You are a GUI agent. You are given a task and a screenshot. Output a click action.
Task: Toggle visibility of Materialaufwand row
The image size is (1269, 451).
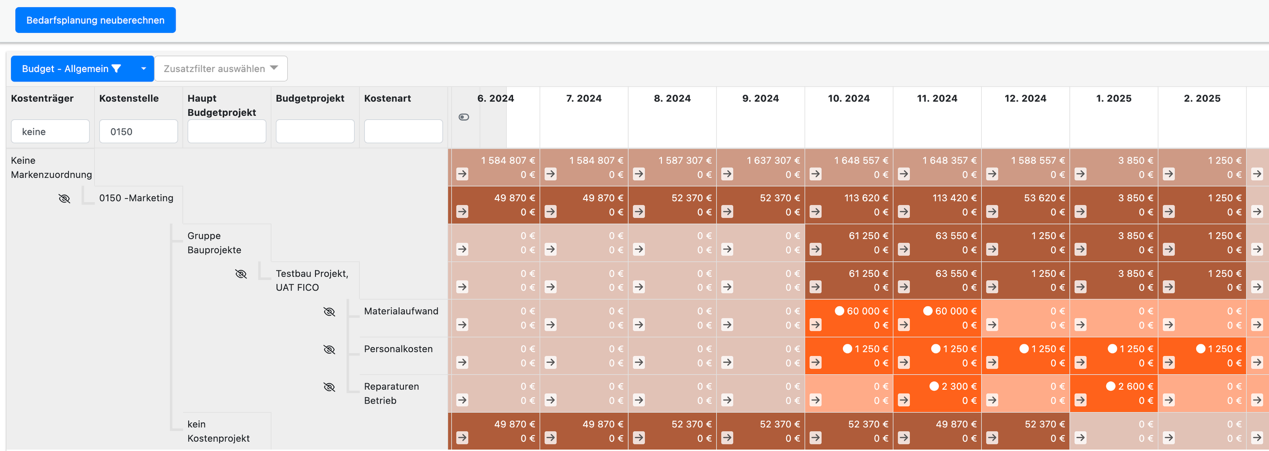point(329,312)
